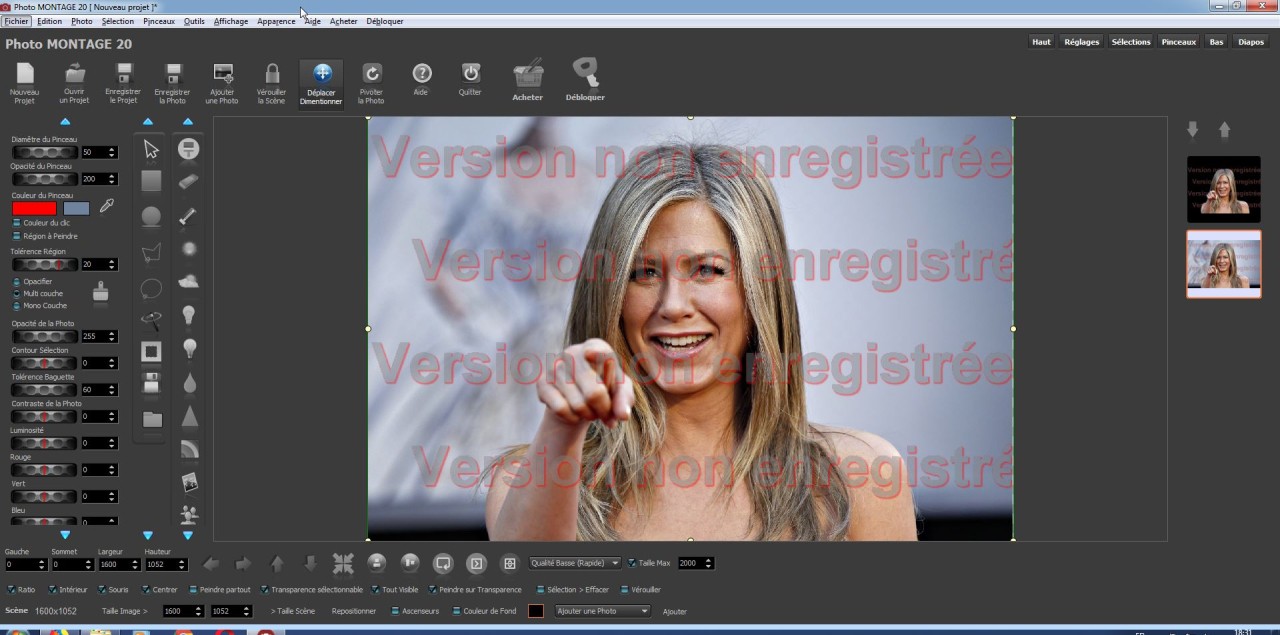Select the eraser brush tool

188,181
